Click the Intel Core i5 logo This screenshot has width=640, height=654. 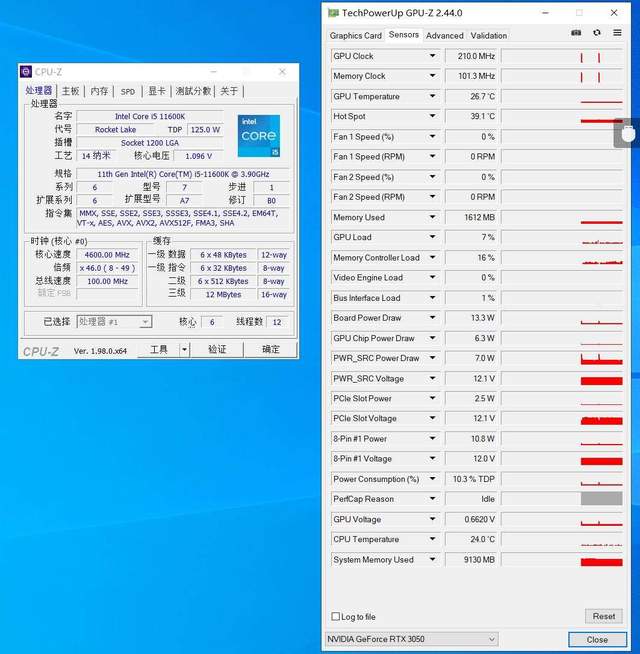259,136
